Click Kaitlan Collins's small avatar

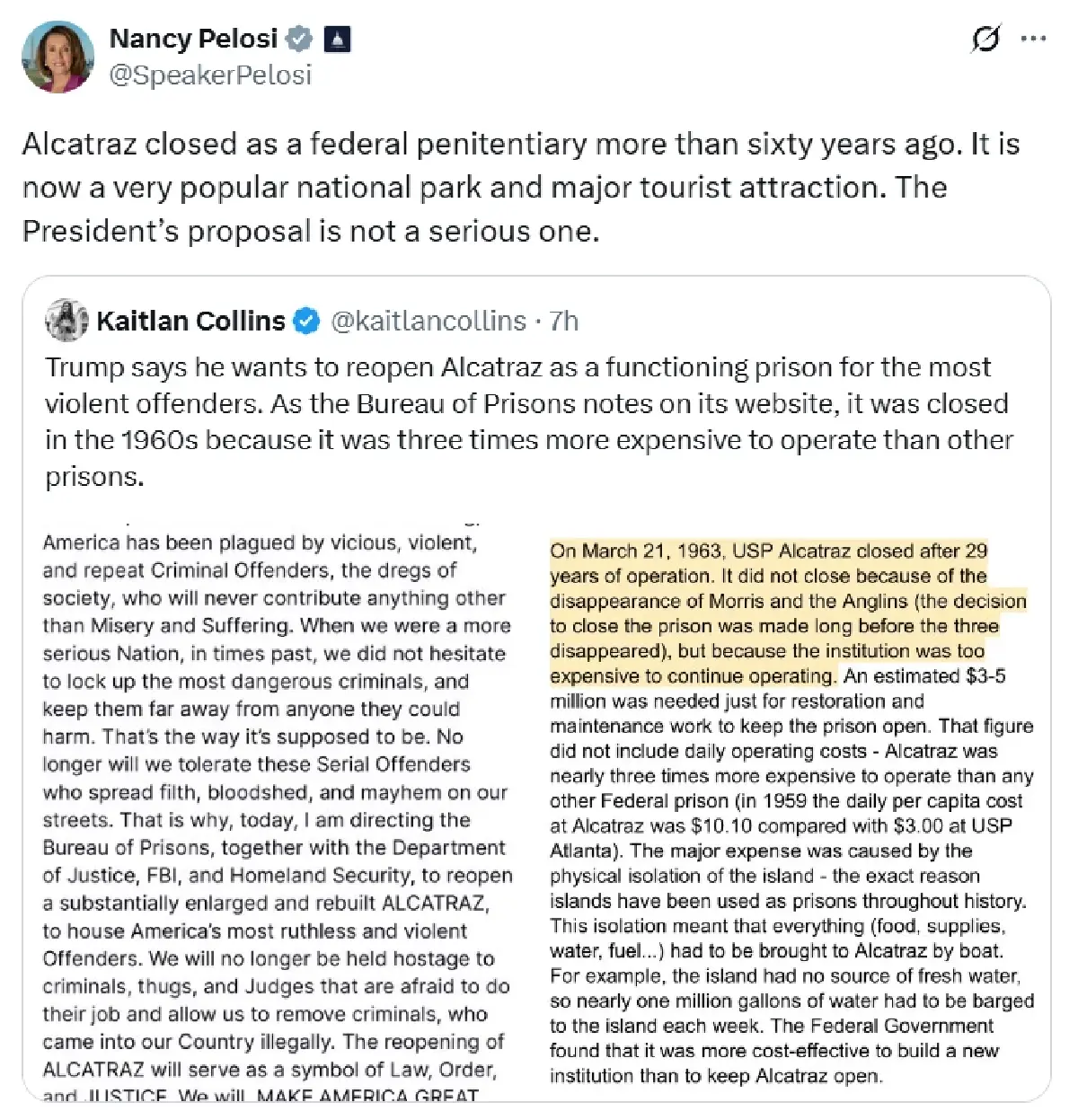tap(66, 321)
